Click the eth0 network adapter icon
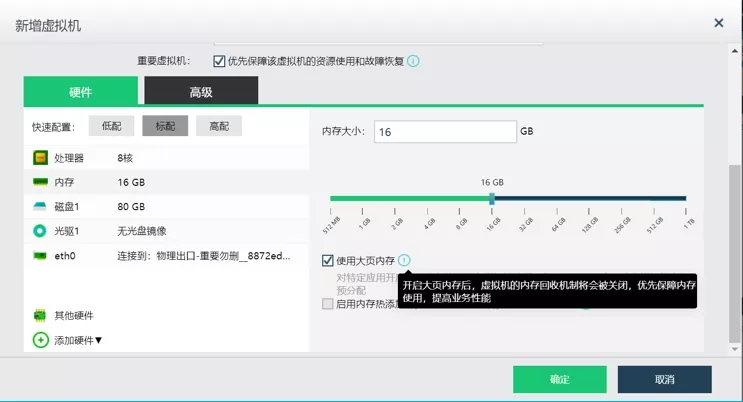Image resolution: width=743 pixels, height=402 pixels. coord(40,256)
